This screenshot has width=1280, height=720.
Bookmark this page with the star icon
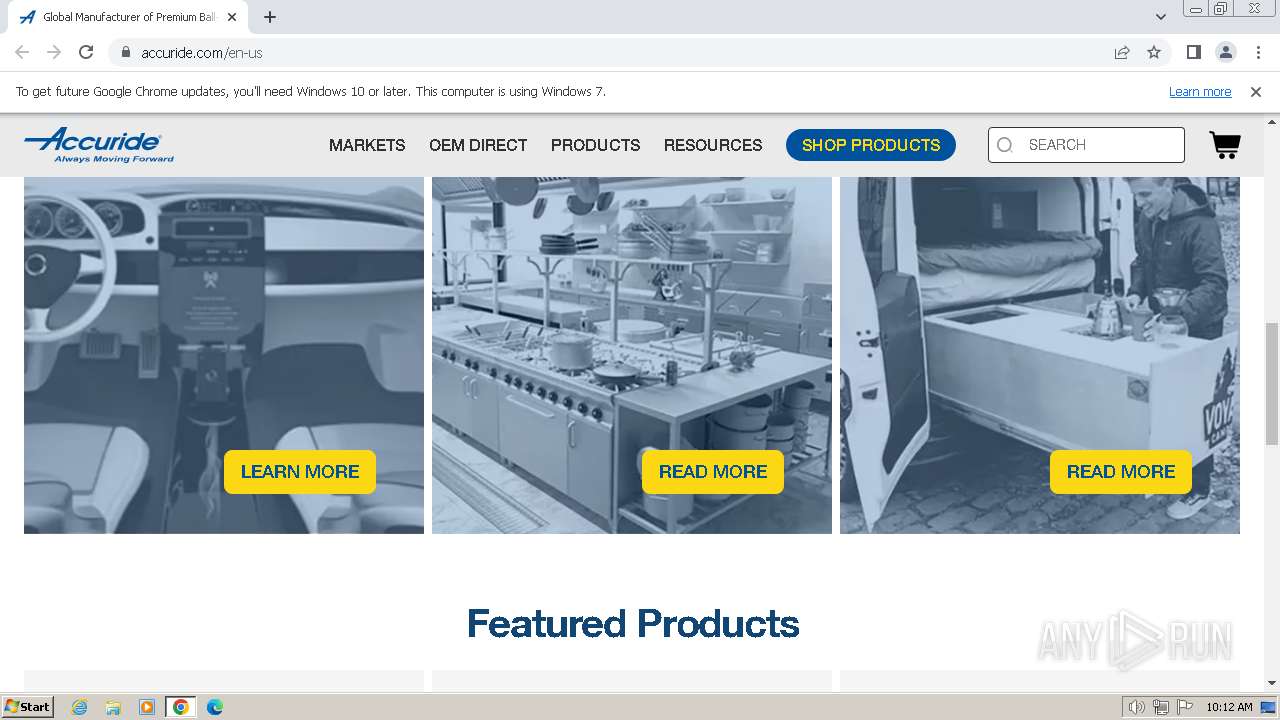point(1154,52)
